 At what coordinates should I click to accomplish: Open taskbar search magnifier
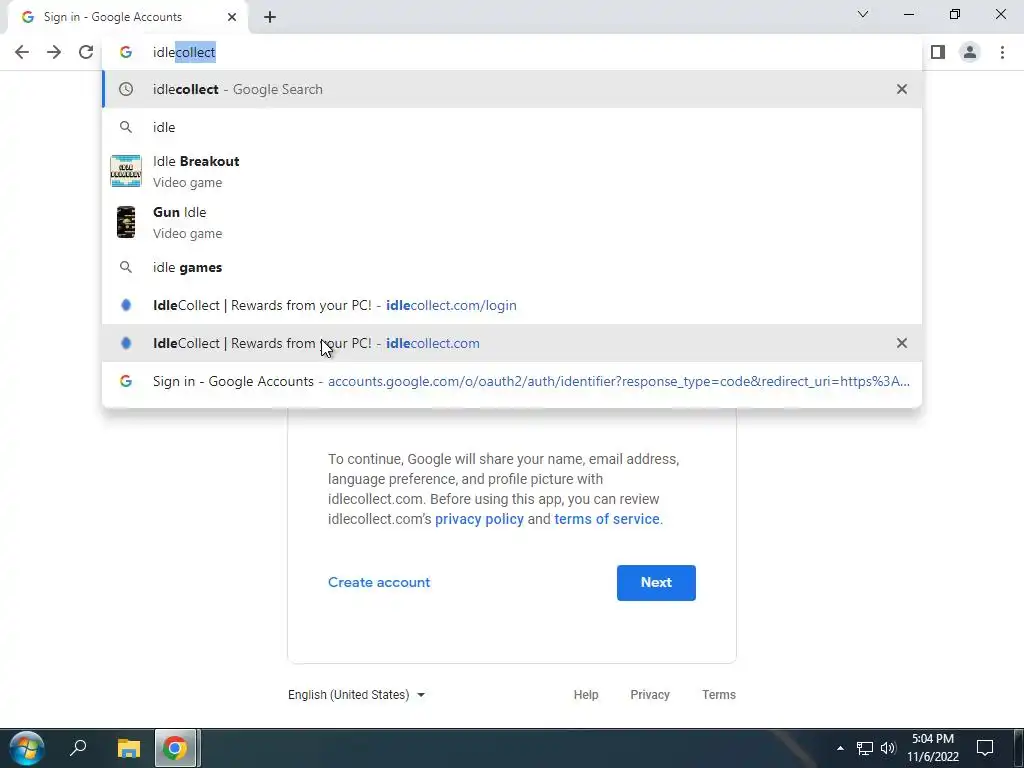(x=78, y=748)
